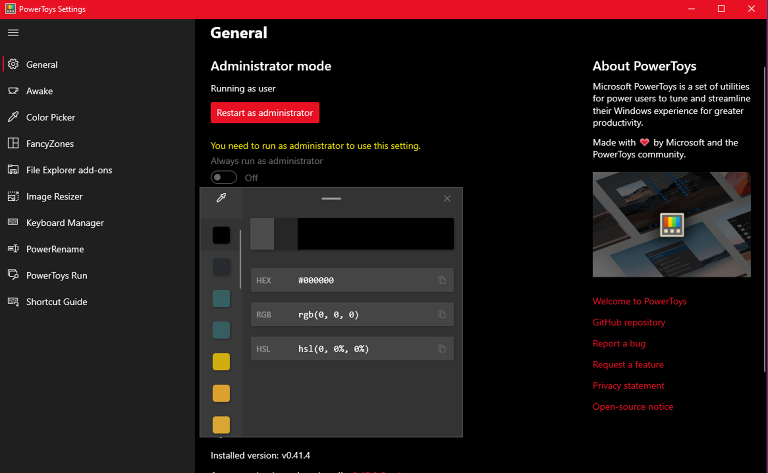Click the General gear icon in sidebar

[x=13, y=64]
